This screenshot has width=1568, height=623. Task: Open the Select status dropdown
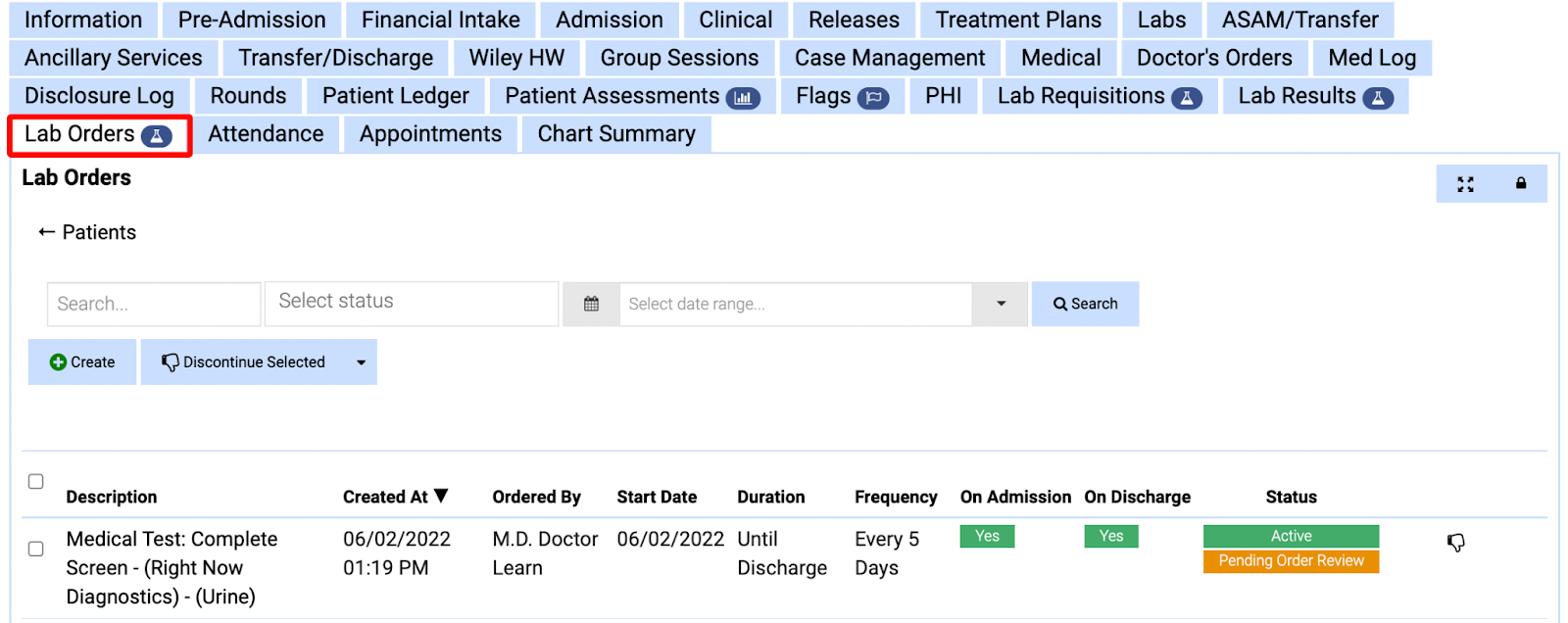tap(412, 303)
